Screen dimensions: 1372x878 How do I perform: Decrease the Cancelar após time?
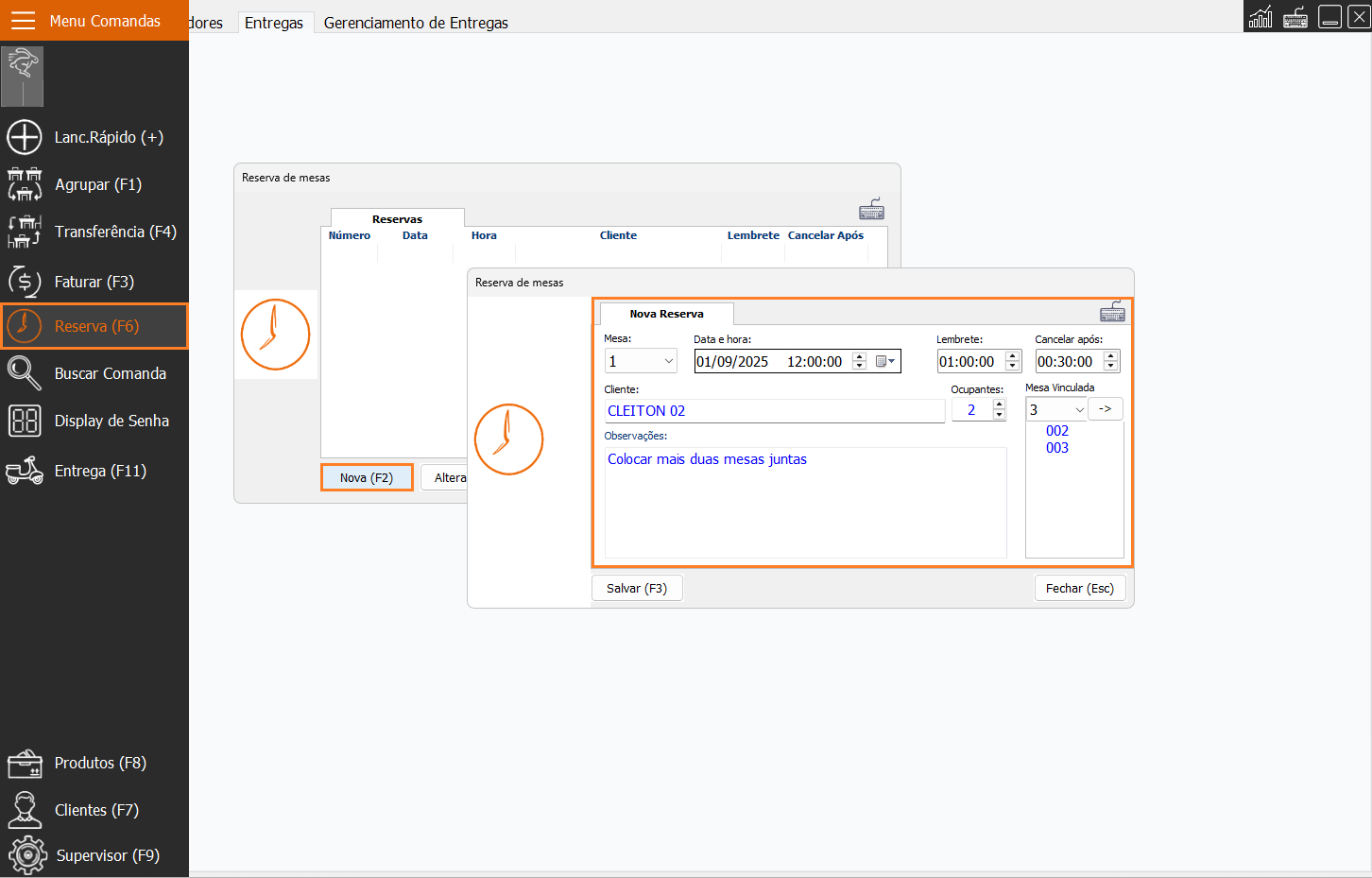click(x=1111, y=367)
